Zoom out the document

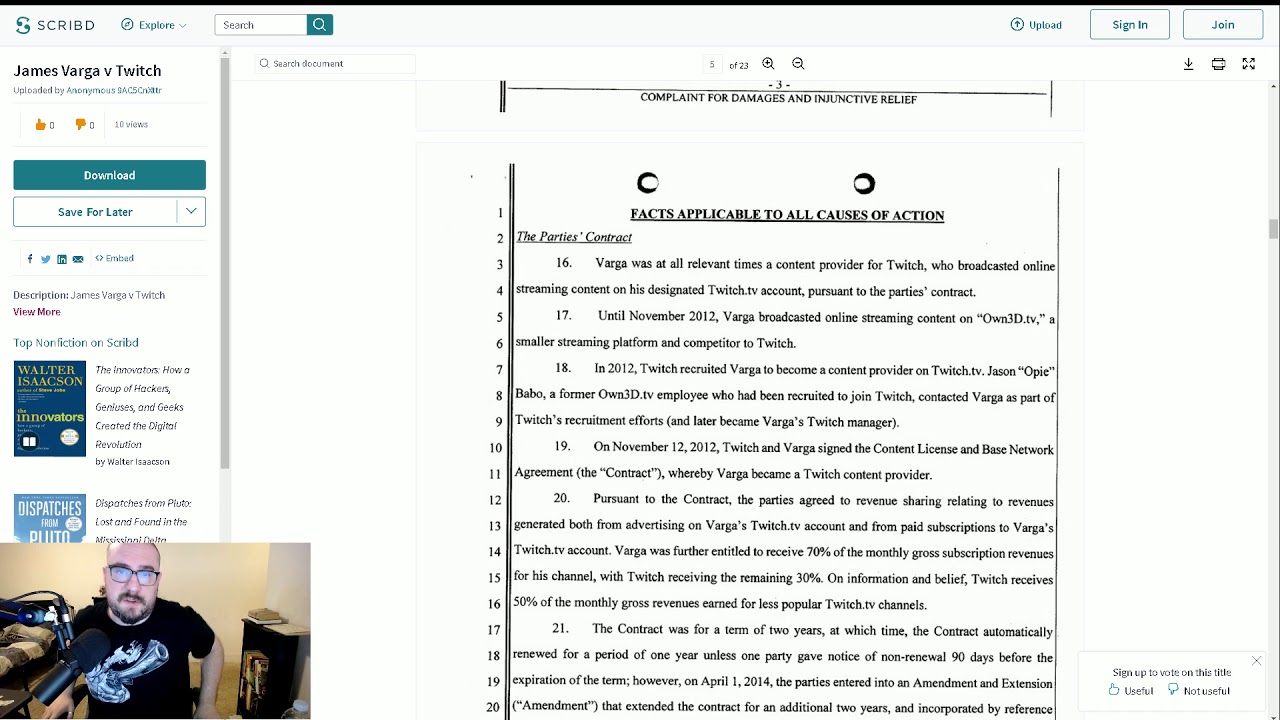click(x=798, y=64)
